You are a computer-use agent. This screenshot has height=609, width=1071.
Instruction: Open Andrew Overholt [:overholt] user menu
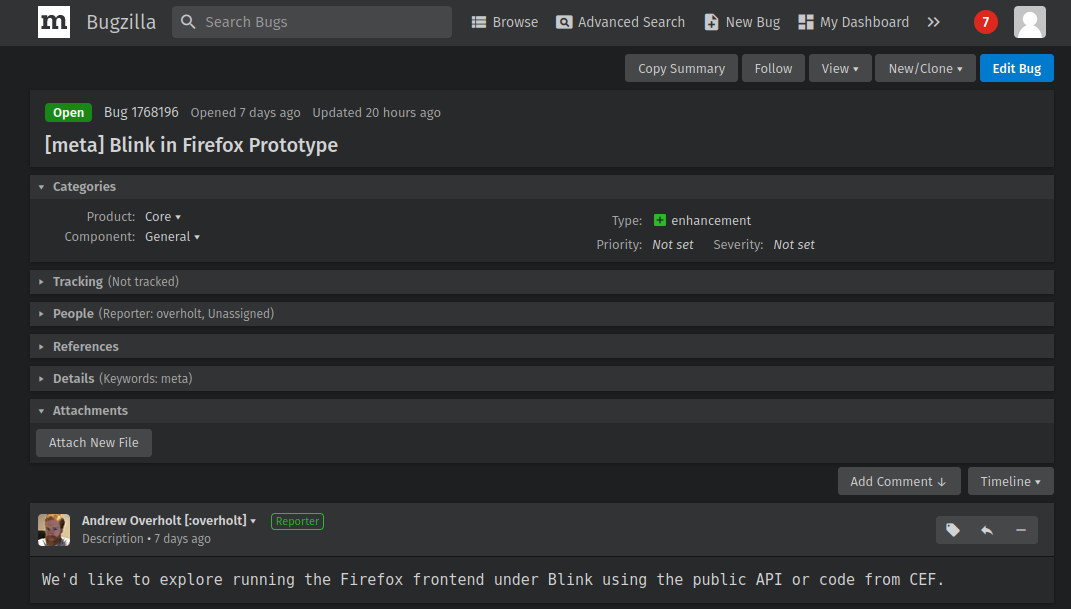(x=169, y=520)
